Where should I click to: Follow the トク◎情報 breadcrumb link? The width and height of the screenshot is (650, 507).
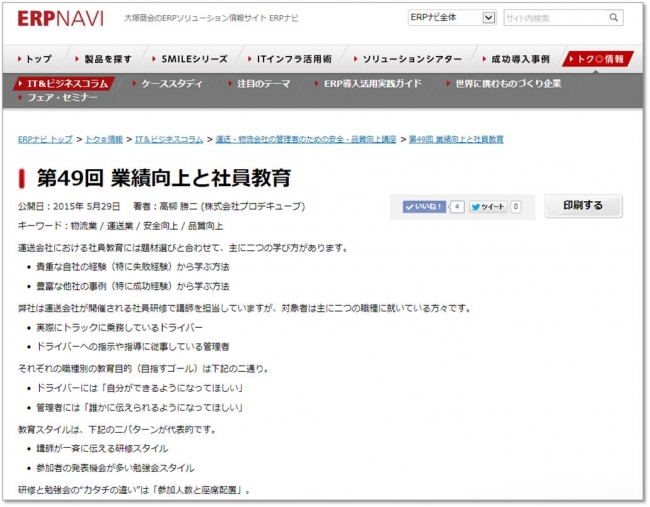coord(104,139)
